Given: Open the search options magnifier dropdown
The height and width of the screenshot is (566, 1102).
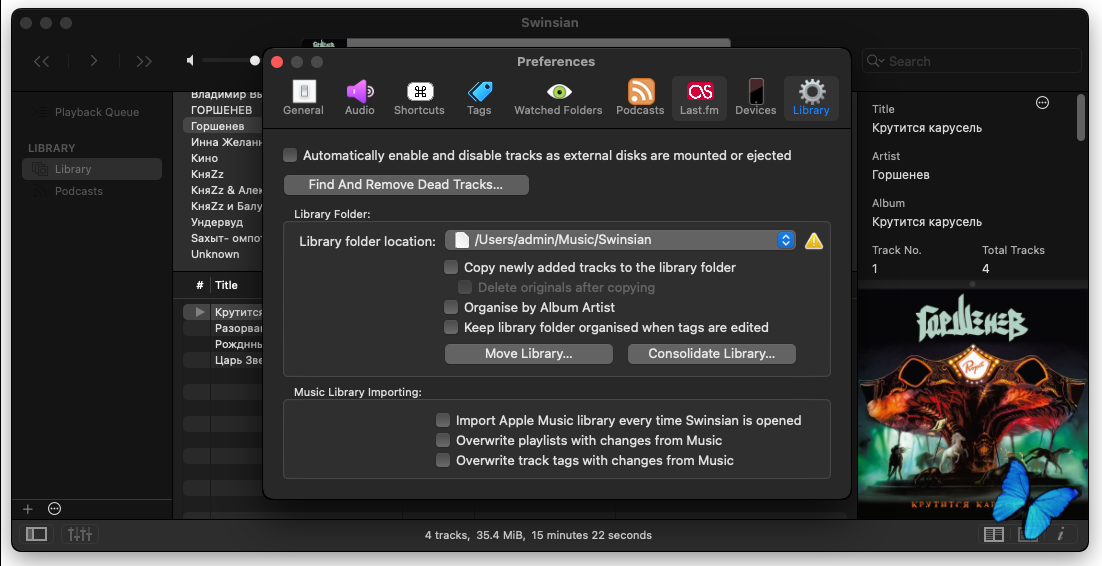Looking at the screenshot, I should tap(875, 61).
